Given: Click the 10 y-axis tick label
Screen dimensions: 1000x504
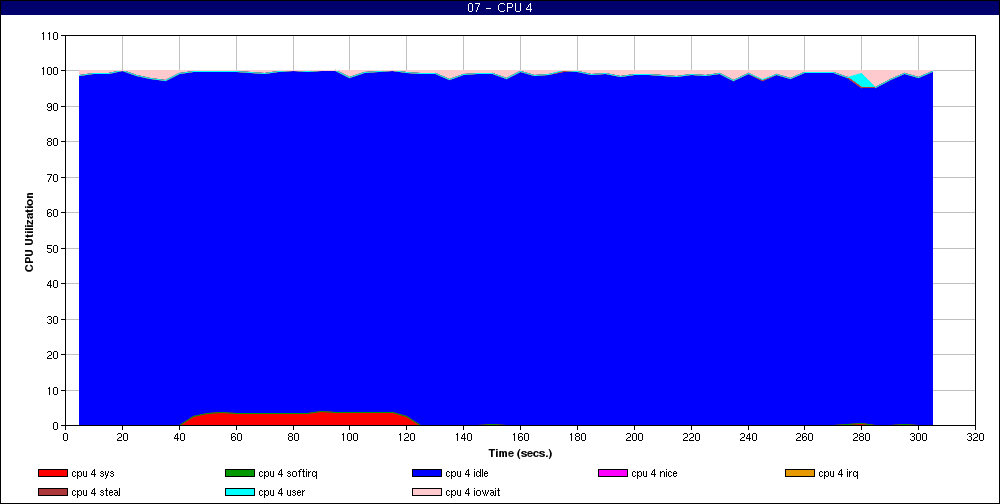Looking at the screenshot, I should pyautogui.click(x=53, y=390).
